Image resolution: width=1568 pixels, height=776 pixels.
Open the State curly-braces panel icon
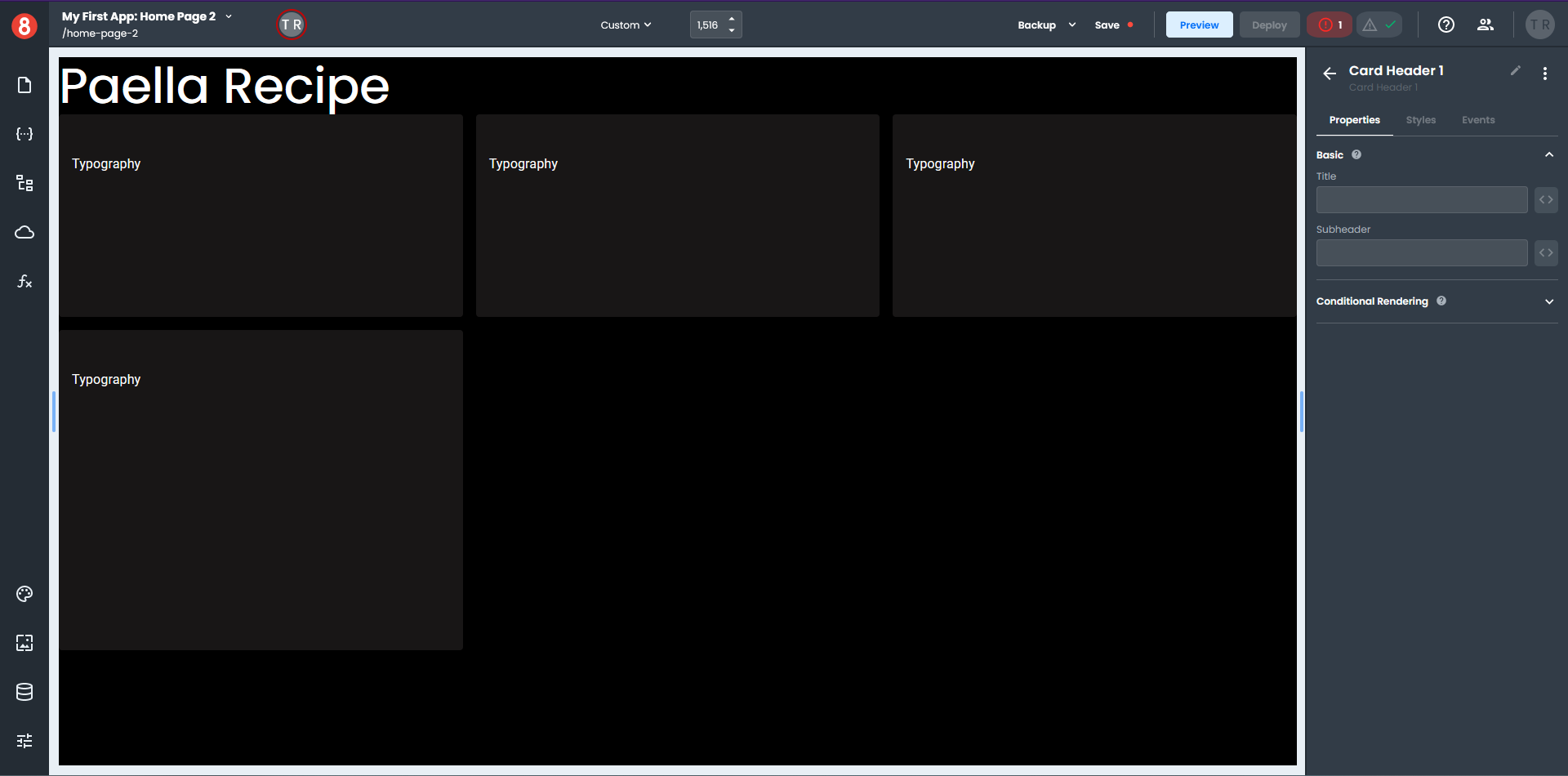pyautogui.click(x=24, y=134)
